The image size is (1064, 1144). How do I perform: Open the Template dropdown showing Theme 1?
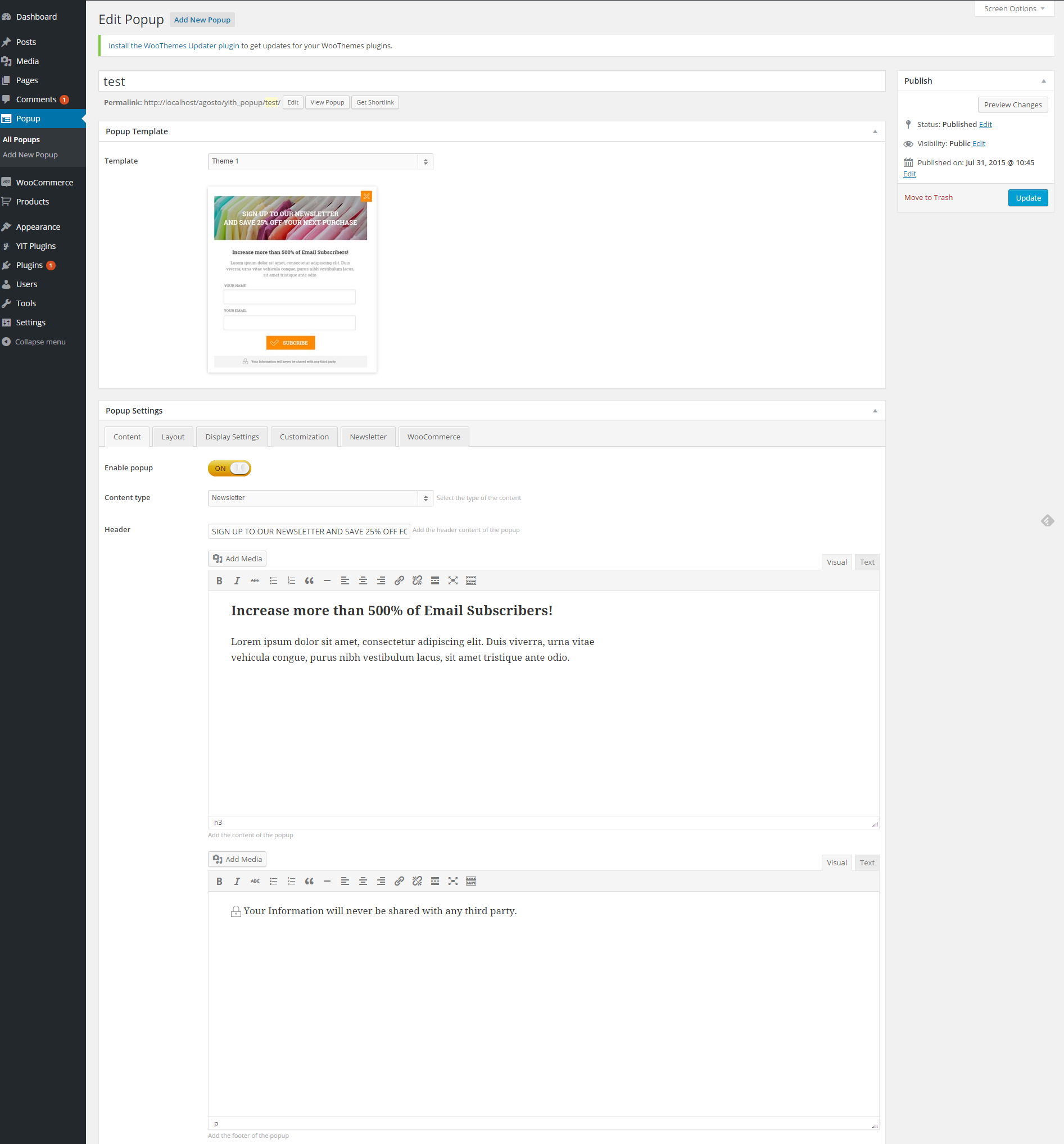[x=320, y=161]
